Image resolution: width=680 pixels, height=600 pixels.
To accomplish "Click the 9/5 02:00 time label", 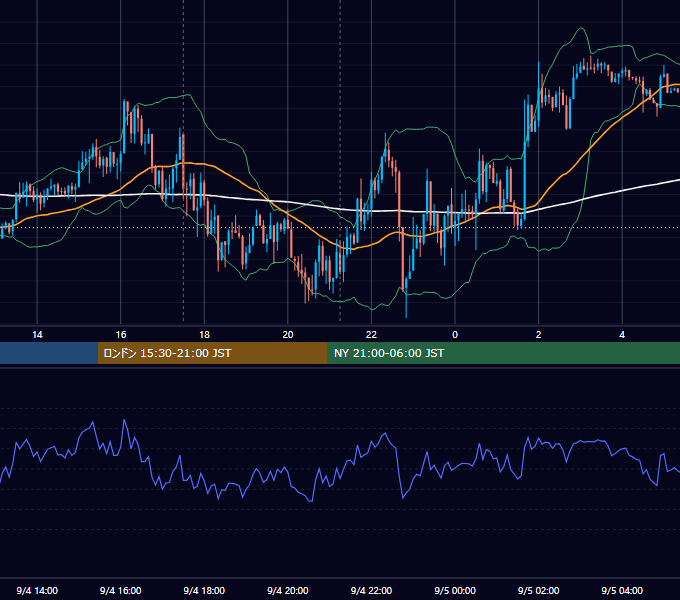I will [539, 590].
